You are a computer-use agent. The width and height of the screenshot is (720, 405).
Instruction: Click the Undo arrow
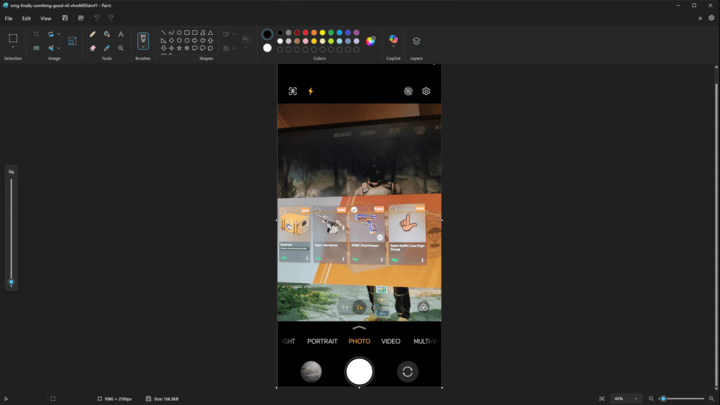tap(97, 18)
